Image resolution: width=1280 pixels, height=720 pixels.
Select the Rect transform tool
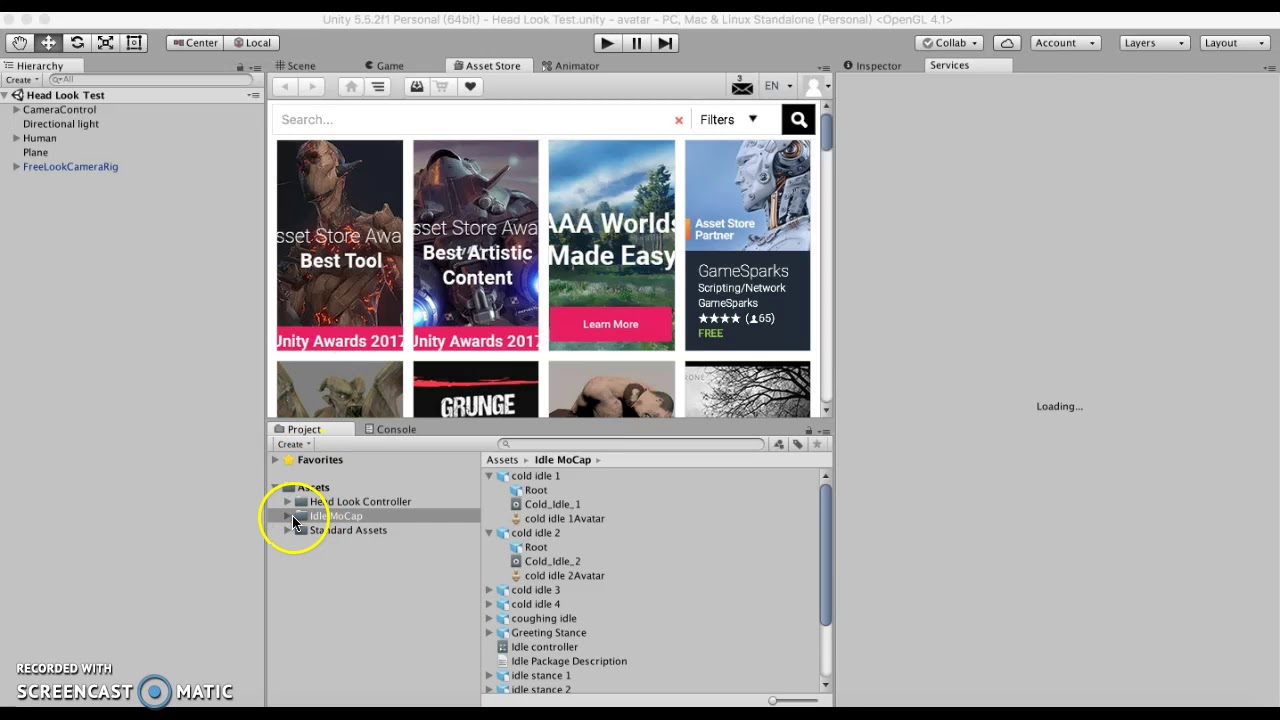coord(134,43)
